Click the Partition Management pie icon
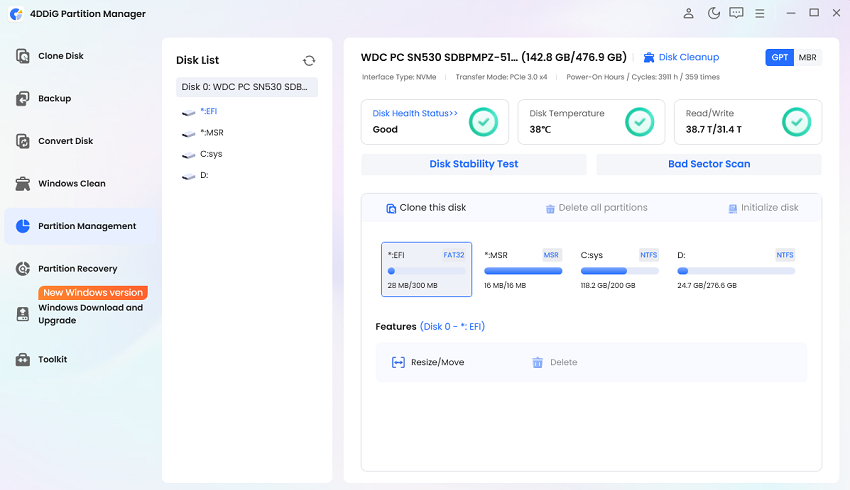 (23, 226)
